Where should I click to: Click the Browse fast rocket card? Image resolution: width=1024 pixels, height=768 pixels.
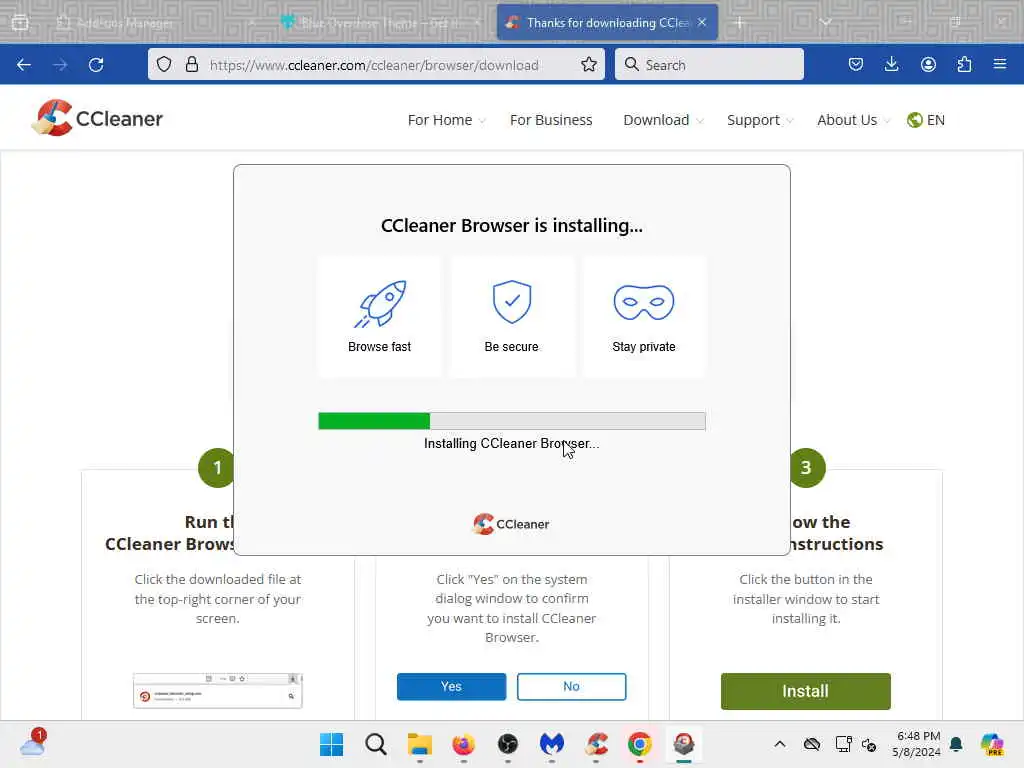[379, 317]
